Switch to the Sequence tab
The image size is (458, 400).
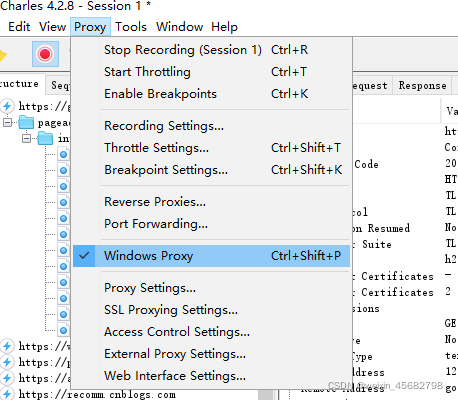pos(59,85)
